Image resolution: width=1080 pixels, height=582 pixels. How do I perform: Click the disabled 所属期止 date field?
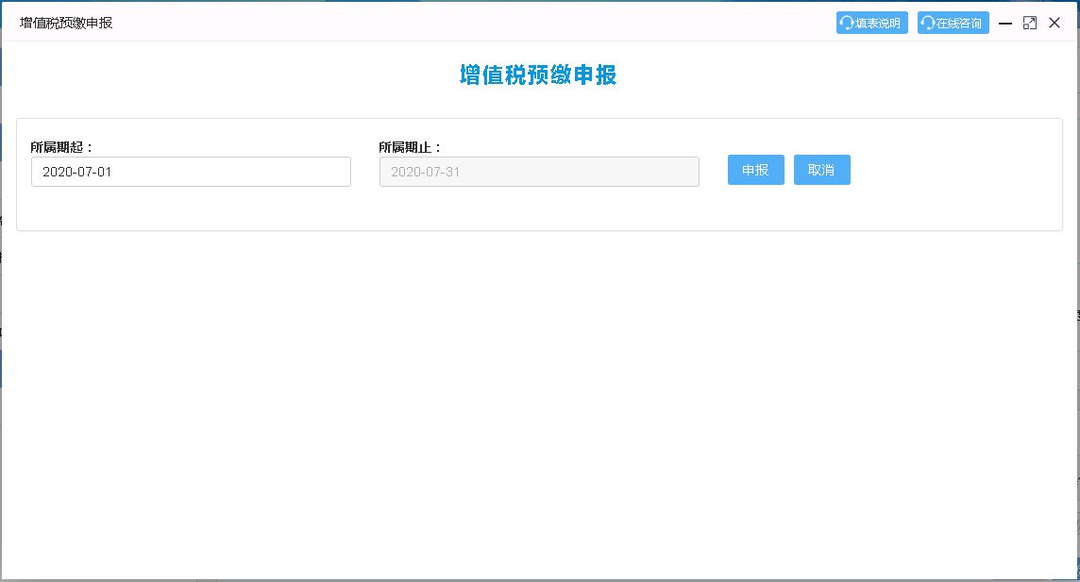click(539, 172)
